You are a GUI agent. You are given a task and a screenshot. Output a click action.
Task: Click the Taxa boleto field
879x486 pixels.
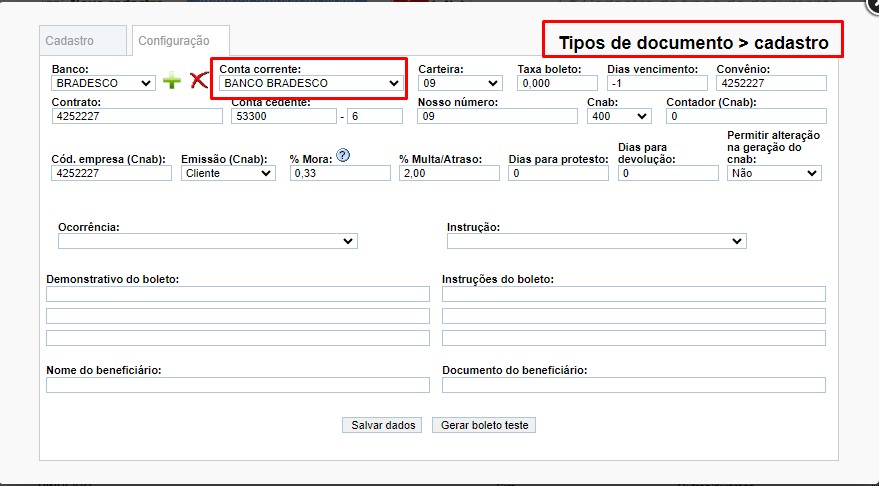point(557,83)
